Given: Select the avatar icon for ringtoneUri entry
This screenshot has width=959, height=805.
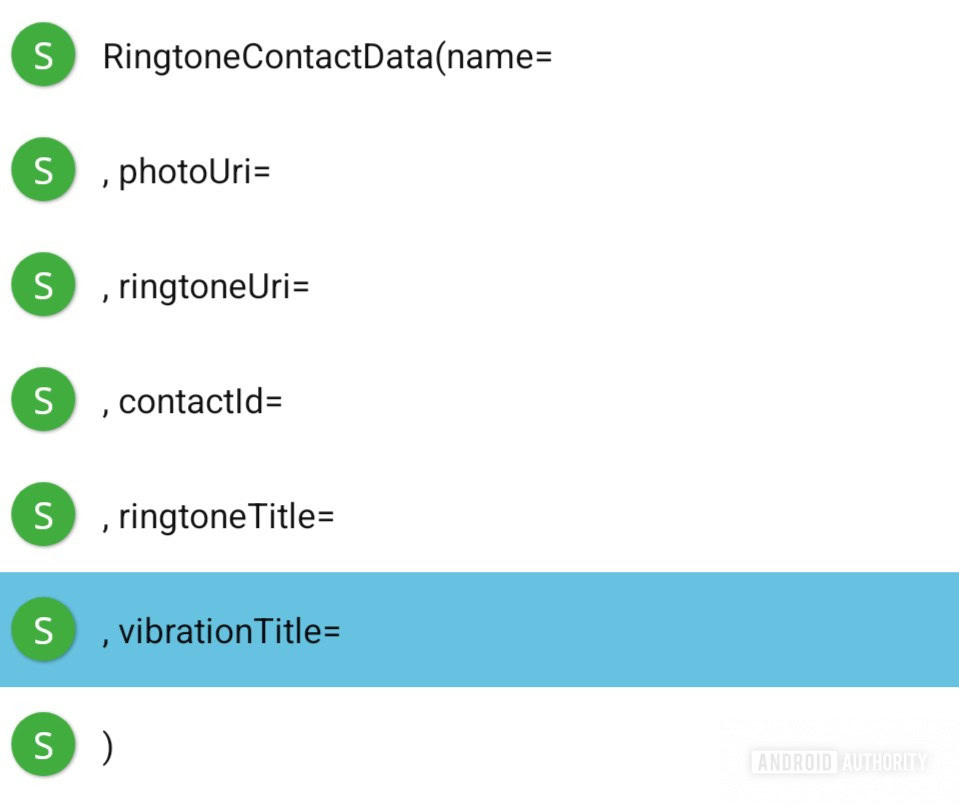Looking at the screenshot, I should 43,286.
